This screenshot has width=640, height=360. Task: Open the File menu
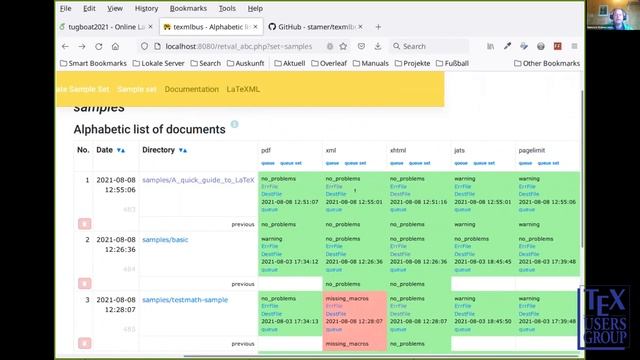[65, 9]
